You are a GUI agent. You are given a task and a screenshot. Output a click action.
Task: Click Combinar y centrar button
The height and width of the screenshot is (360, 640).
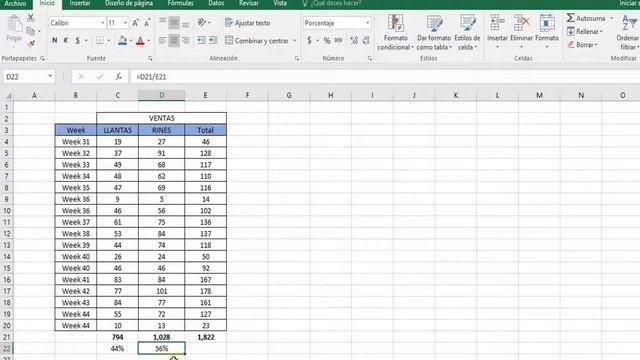pos(257,40)
